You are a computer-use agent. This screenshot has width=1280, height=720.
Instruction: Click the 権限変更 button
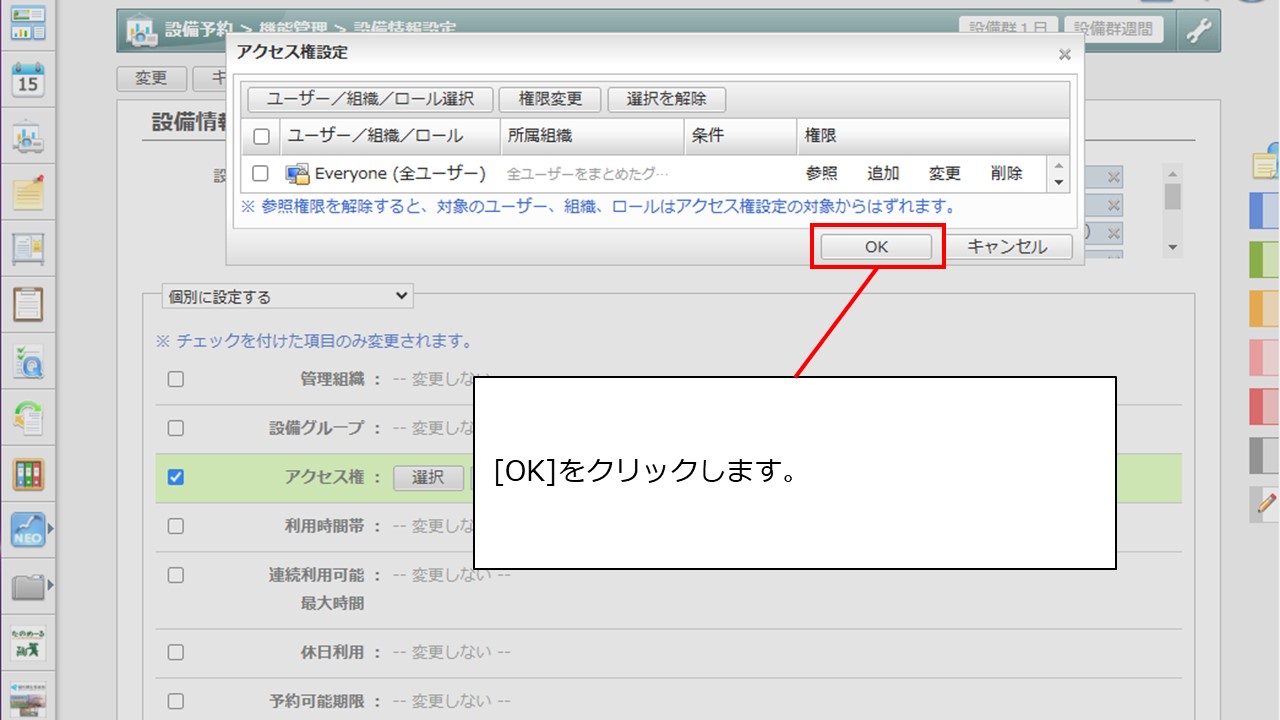point(550,99)
